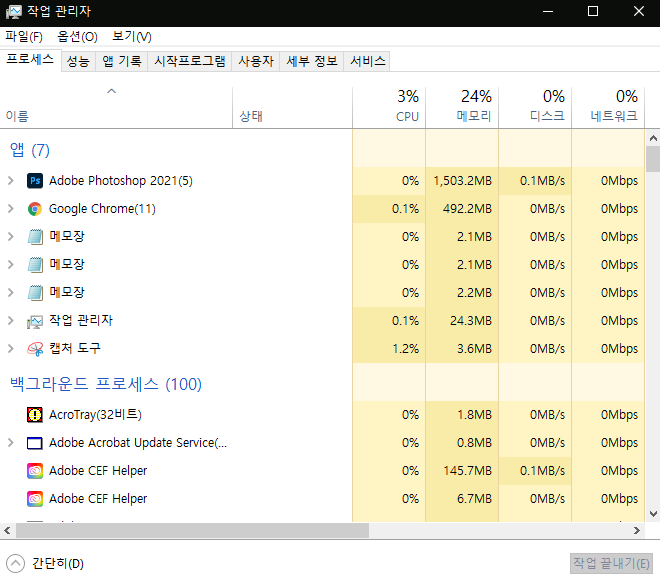This screenshot has width=660, height=587.
Task: Switch to the 앱 기록 tab
Action: tap(122, 61)
